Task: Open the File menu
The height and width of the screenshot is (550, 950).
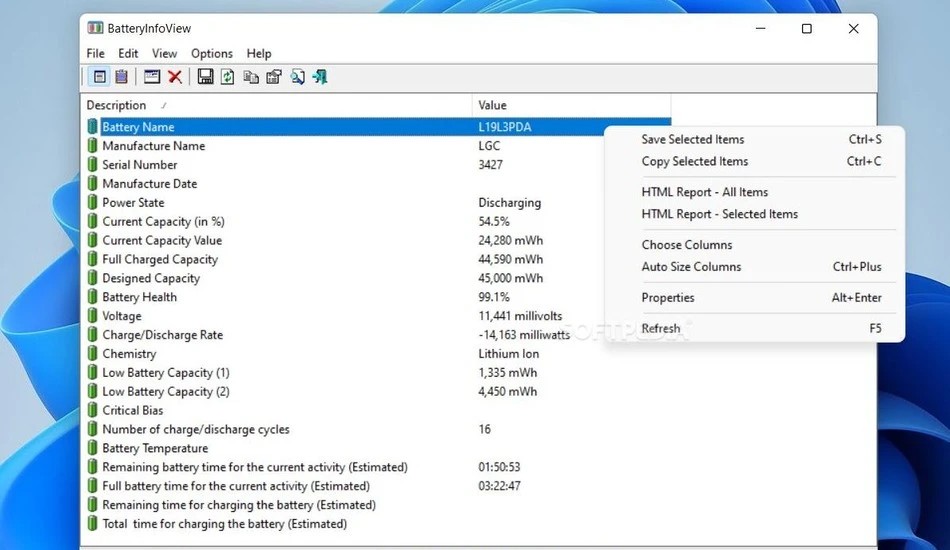Action: click(x=96, y=53)
